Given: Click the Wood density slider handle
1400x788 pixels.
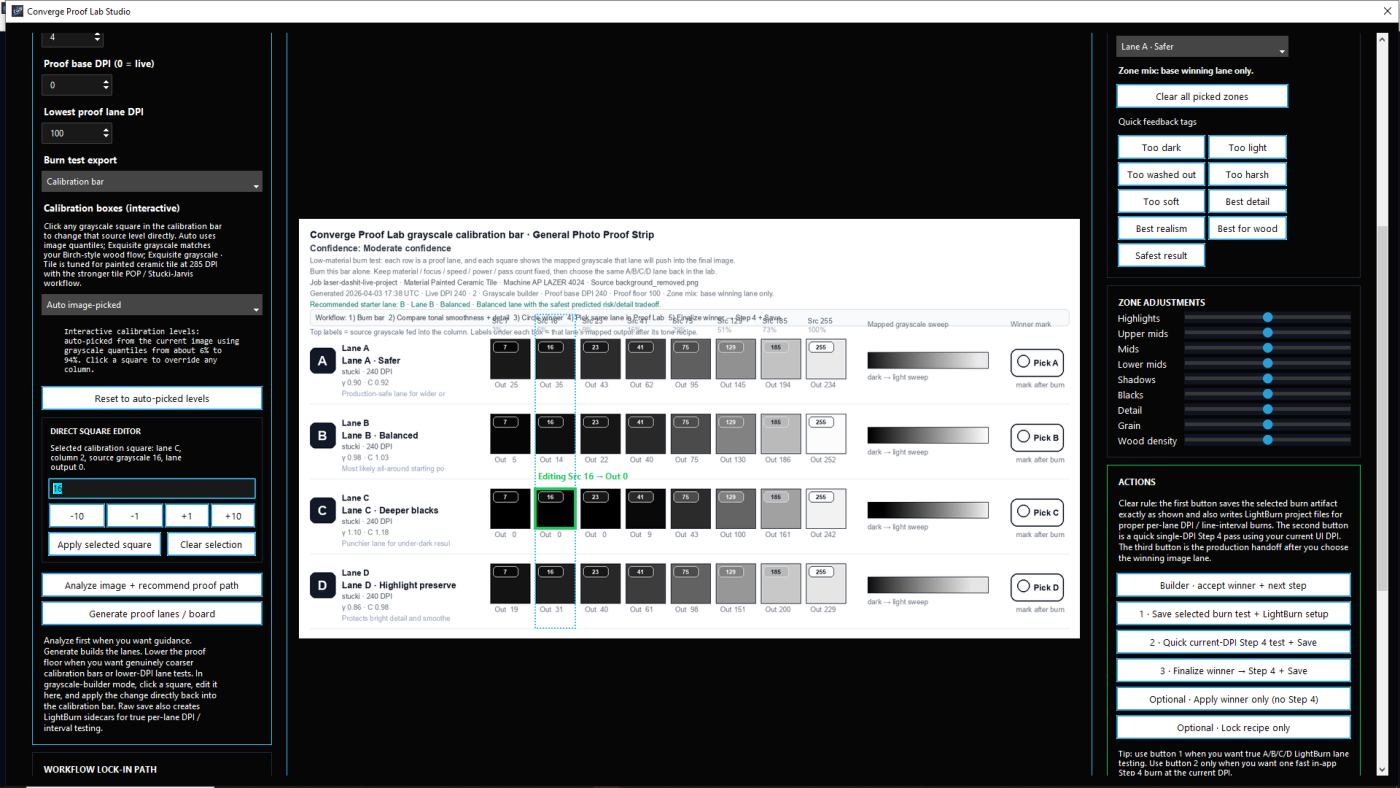Looking at the screenshot, I should pos(1267,440).
